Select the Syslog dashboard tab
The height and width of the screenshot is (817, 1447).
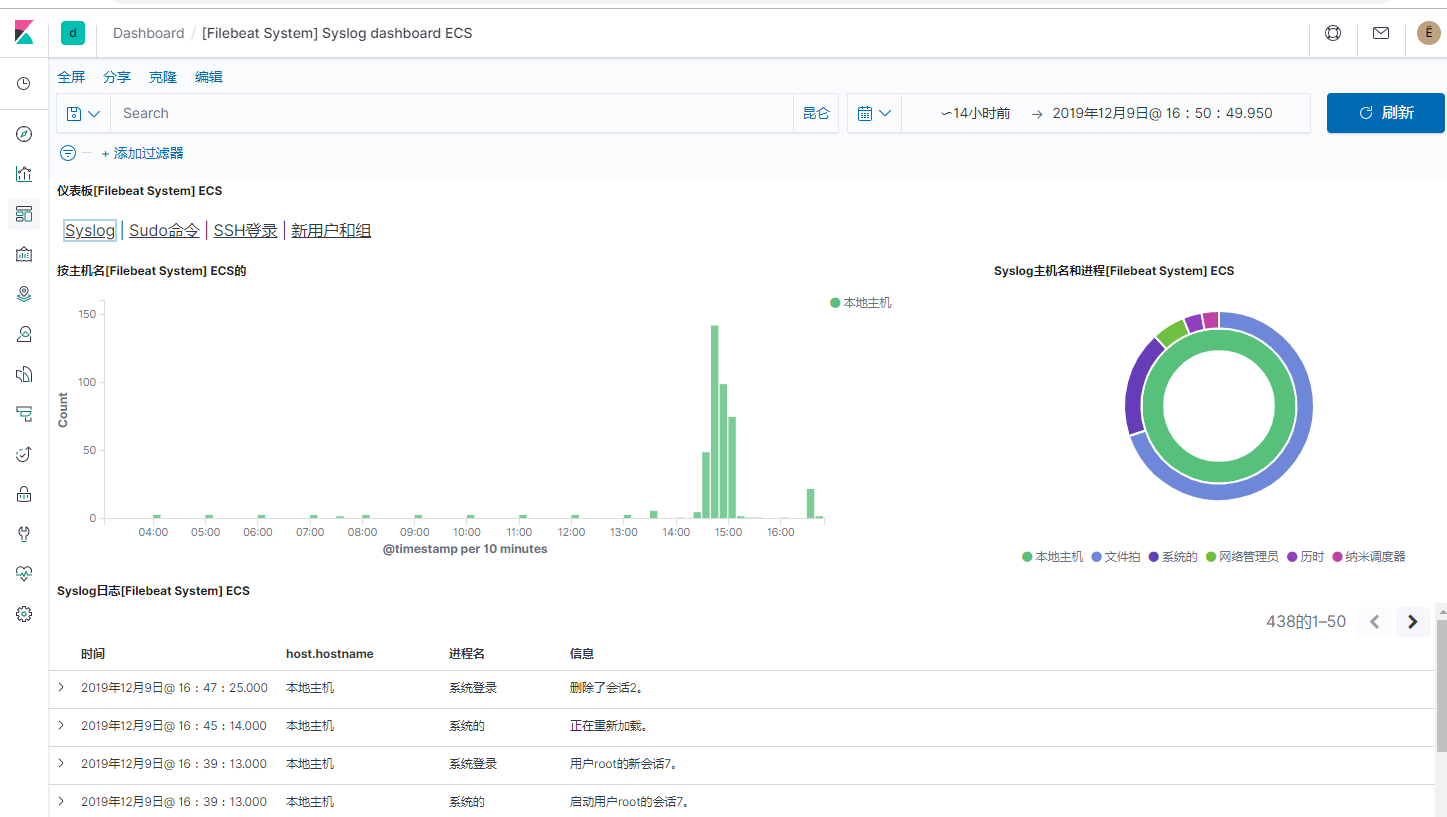tap(90, 231)
